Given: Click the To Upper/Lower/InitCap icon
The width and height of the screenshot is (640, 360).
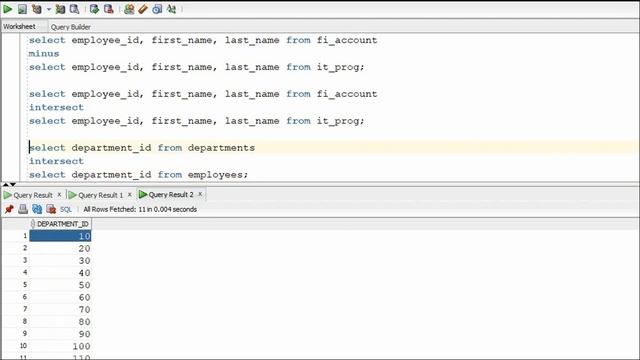Looking at the screenshot, I should 171,9.
